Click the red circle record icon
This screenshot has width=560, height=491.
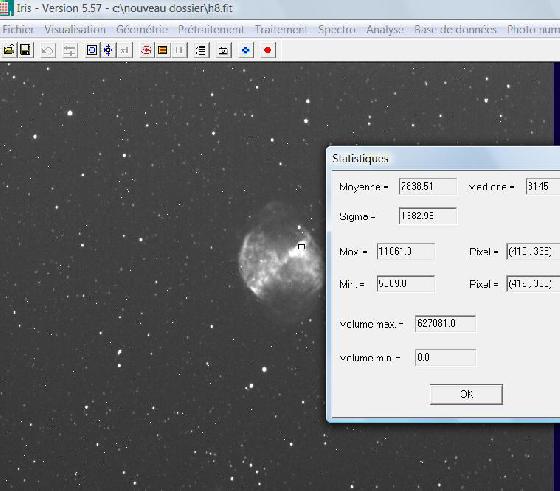tap(268, 50)
